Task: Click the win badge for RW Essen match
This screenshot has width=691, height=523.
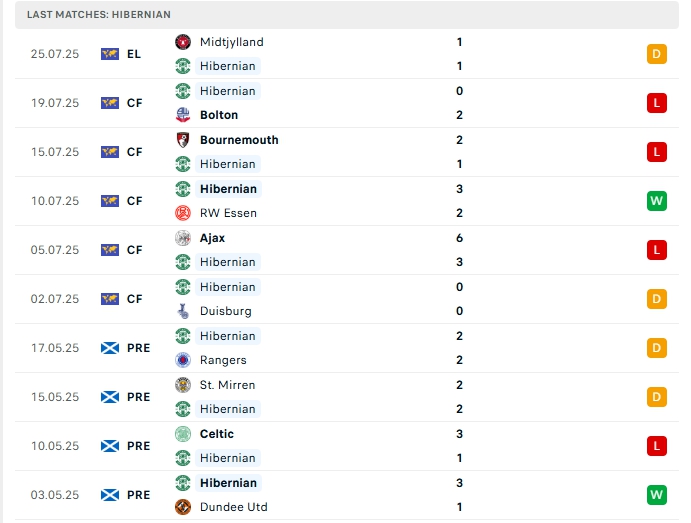Action: 657,201
